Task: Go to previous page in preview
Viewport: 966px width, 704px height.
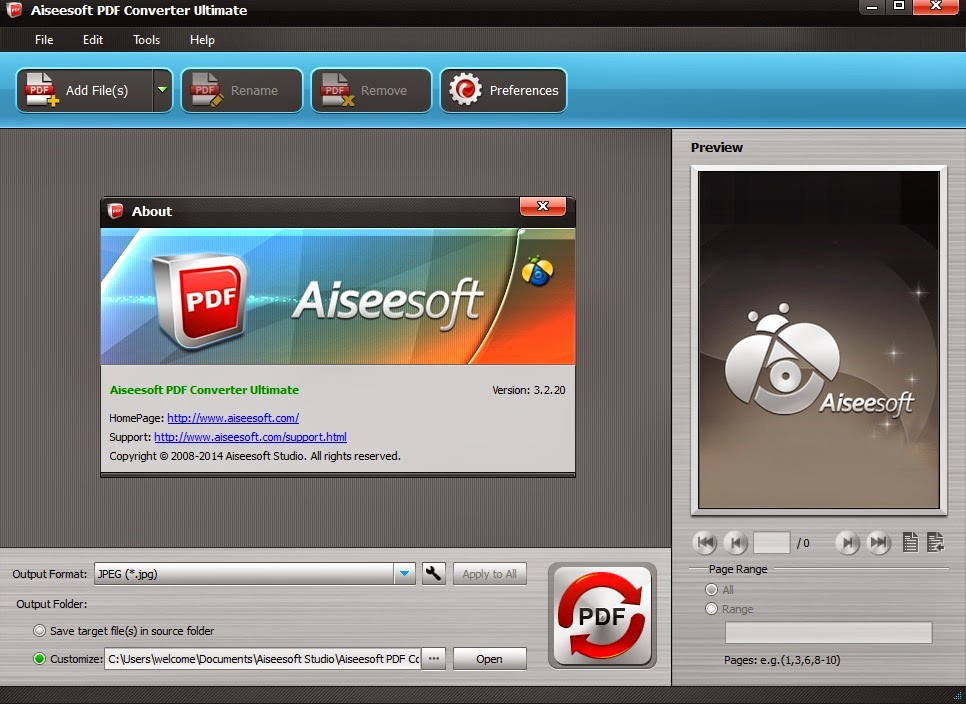Action: (736, 543)
